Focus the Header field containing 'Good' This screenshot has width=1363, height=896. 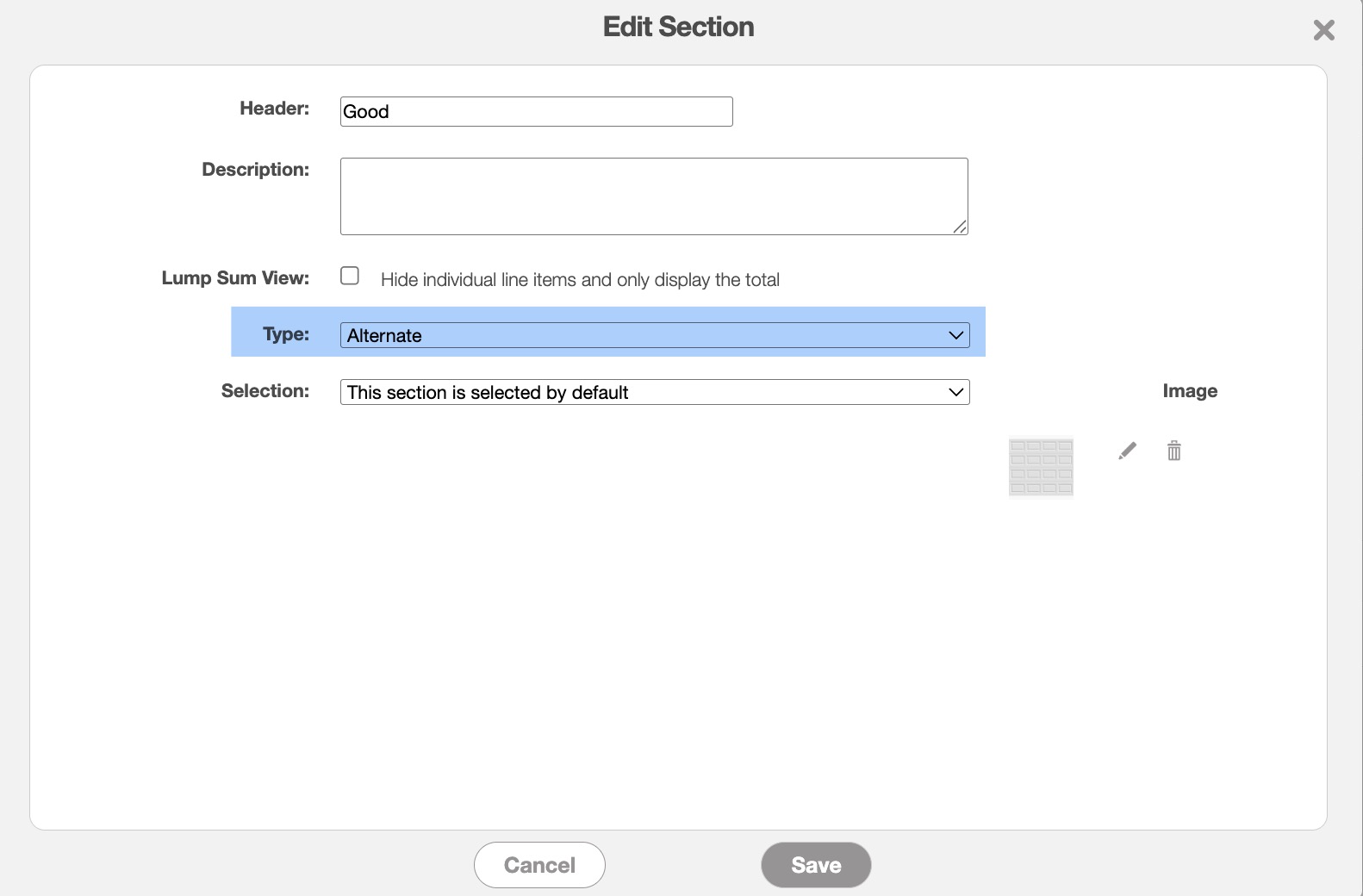tap(536, 112)
